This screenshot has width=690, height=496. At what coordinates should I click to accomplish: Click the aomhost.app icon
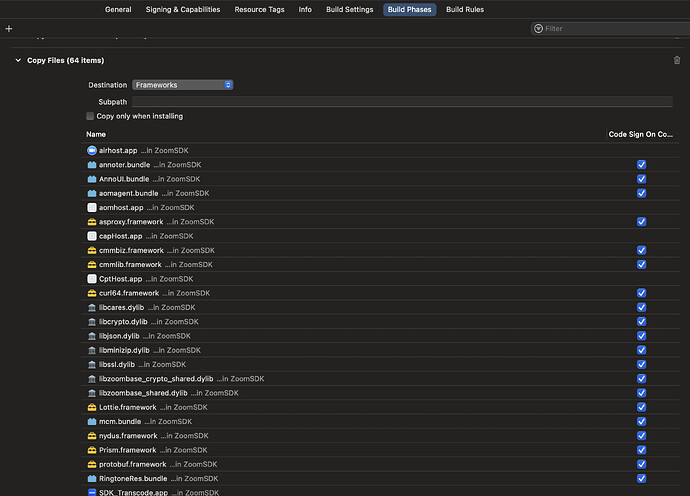[92, 207]
